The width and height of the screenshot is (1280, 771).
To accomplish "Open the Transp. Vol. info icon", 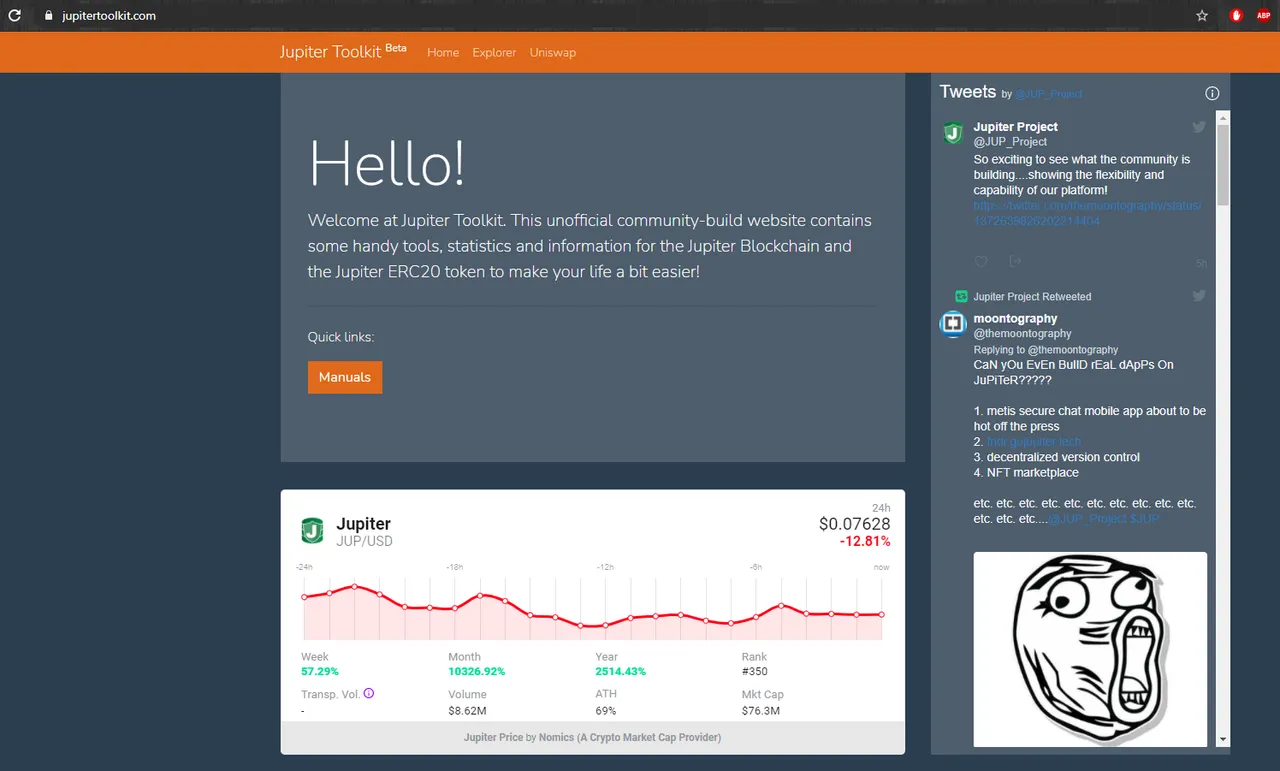I will coord(369,693).
